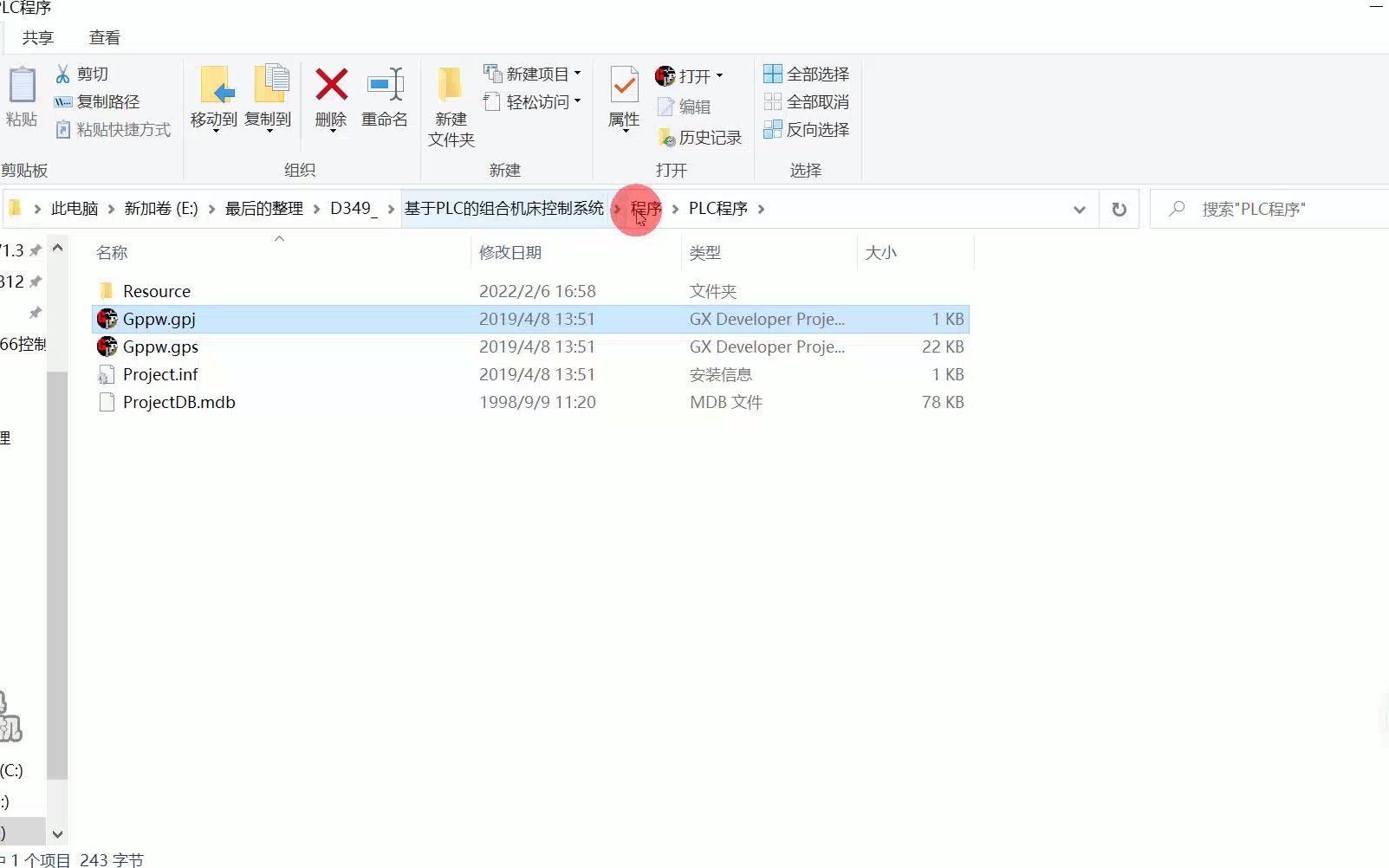Click the History (历史记录) icon
Image resolution: width=1389 pixels, height=868 pixels.
665,137
